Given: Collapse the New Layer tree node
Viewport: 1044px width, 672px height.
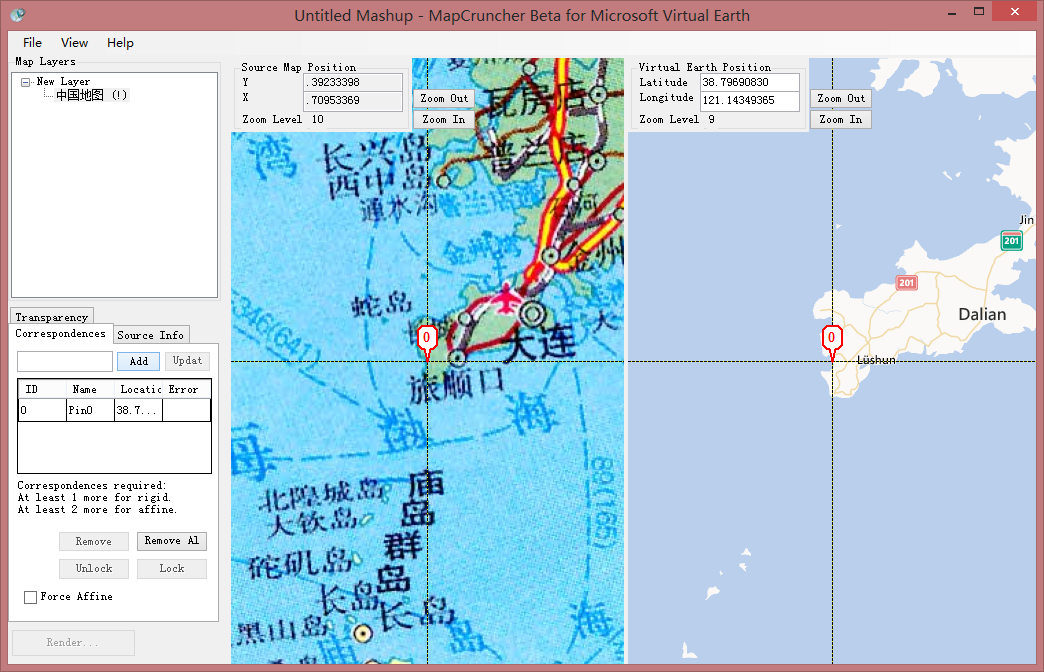Looking at the screenshot, I should pyautogui.click(x=25, y=82).
